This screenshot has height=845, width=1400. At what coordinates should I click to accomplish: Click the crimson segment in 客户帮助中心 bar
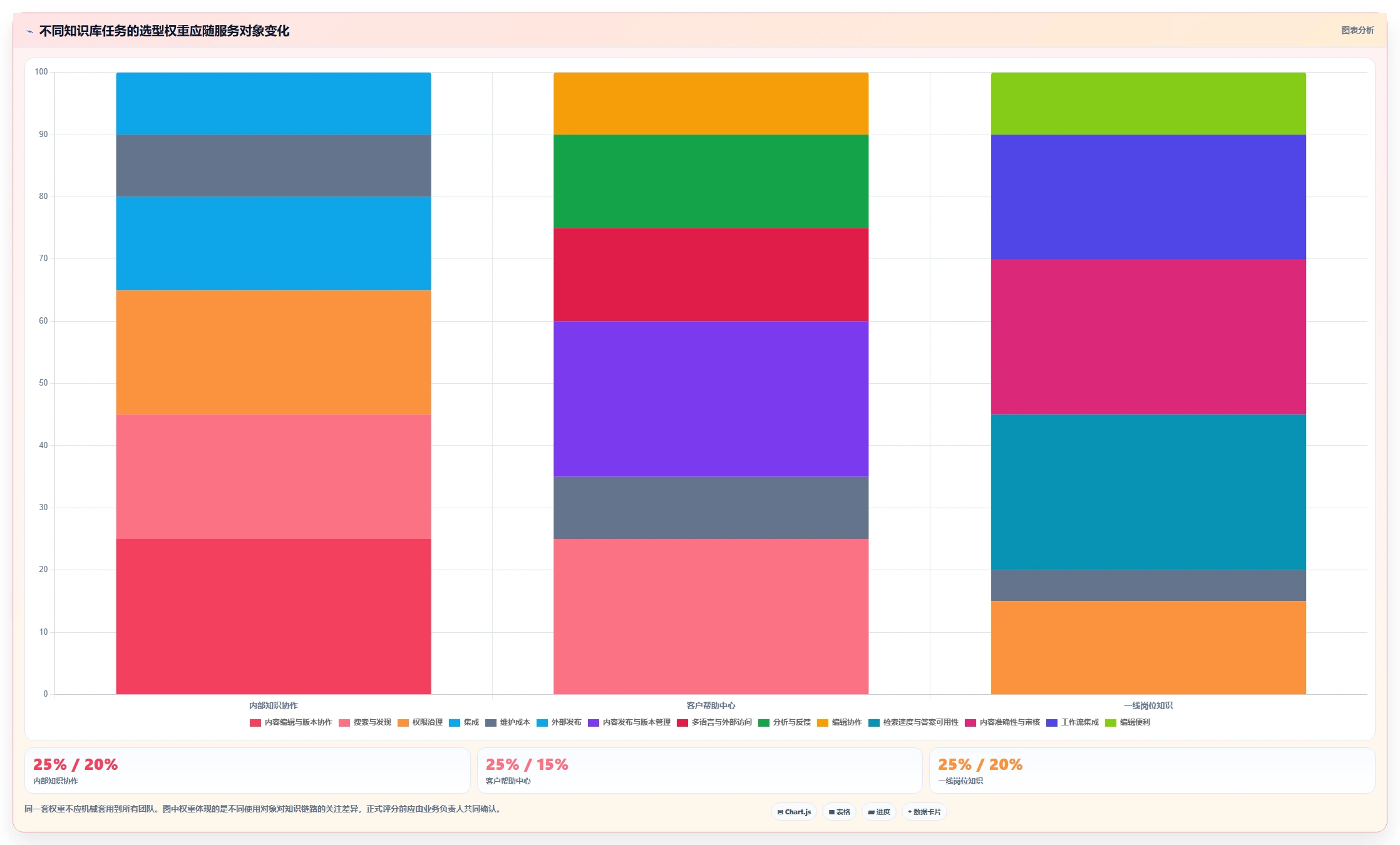(711, 275)
